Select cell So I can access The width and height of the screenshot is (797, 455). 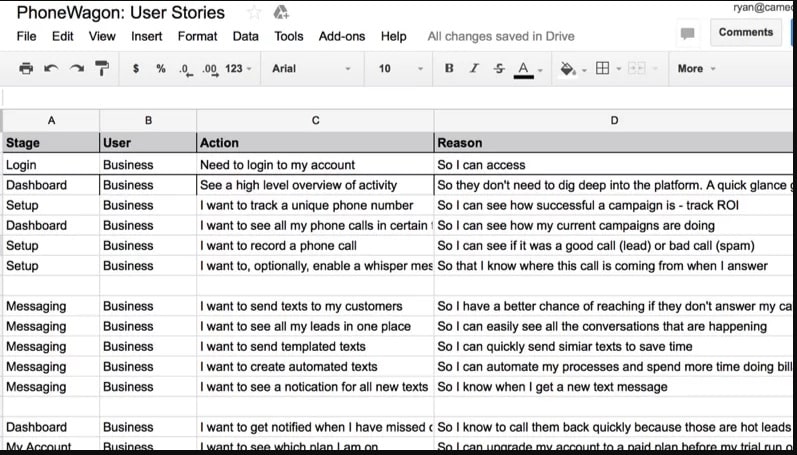click(x=614, y=165)
